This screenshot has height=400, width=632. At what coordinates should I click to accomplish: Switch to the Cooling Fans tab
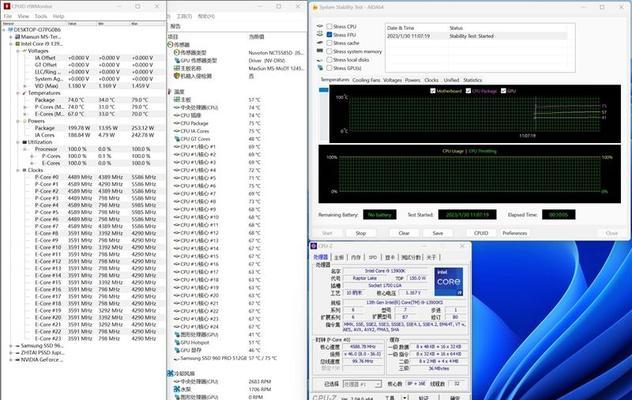point(366,80)
